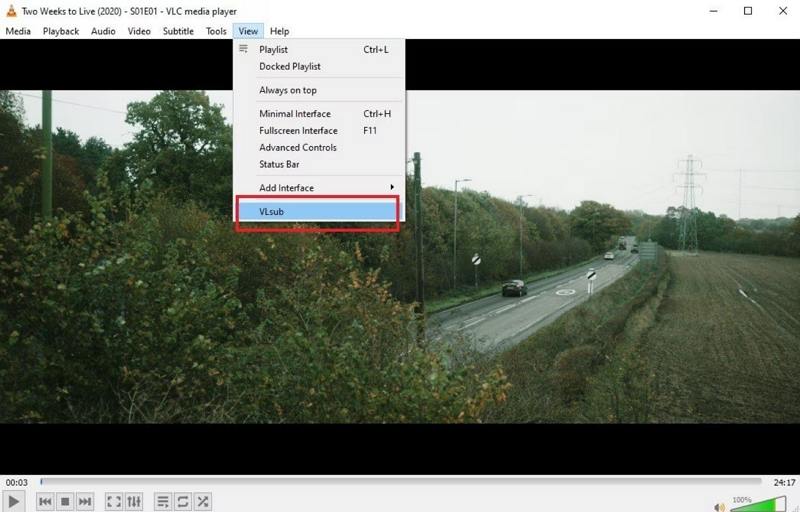The image size is (800, 512).
Task: Close the VLC window
Action: pos(783,11)
